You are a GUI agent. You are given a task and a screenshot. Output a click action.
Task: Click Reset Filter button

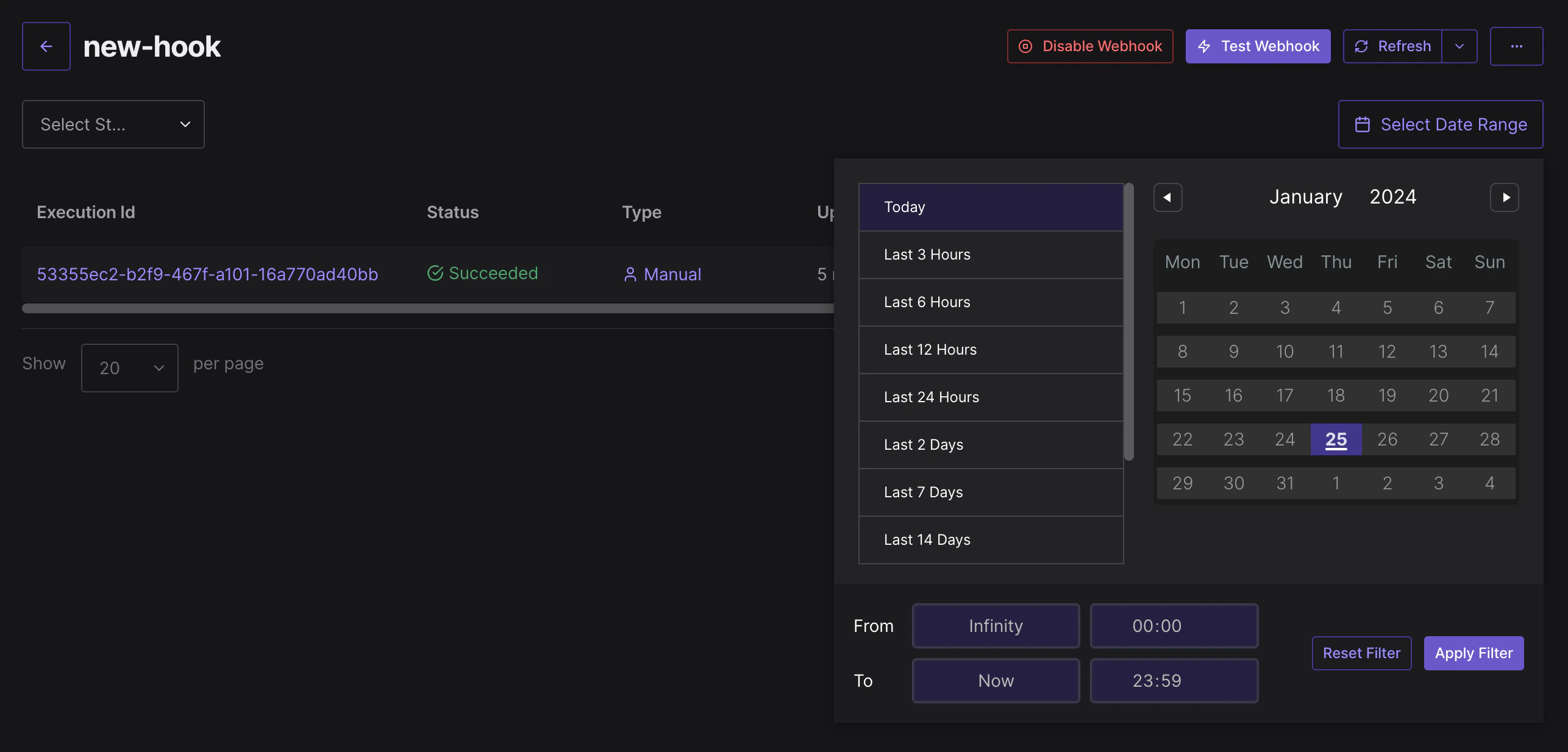pos(1361,653)
